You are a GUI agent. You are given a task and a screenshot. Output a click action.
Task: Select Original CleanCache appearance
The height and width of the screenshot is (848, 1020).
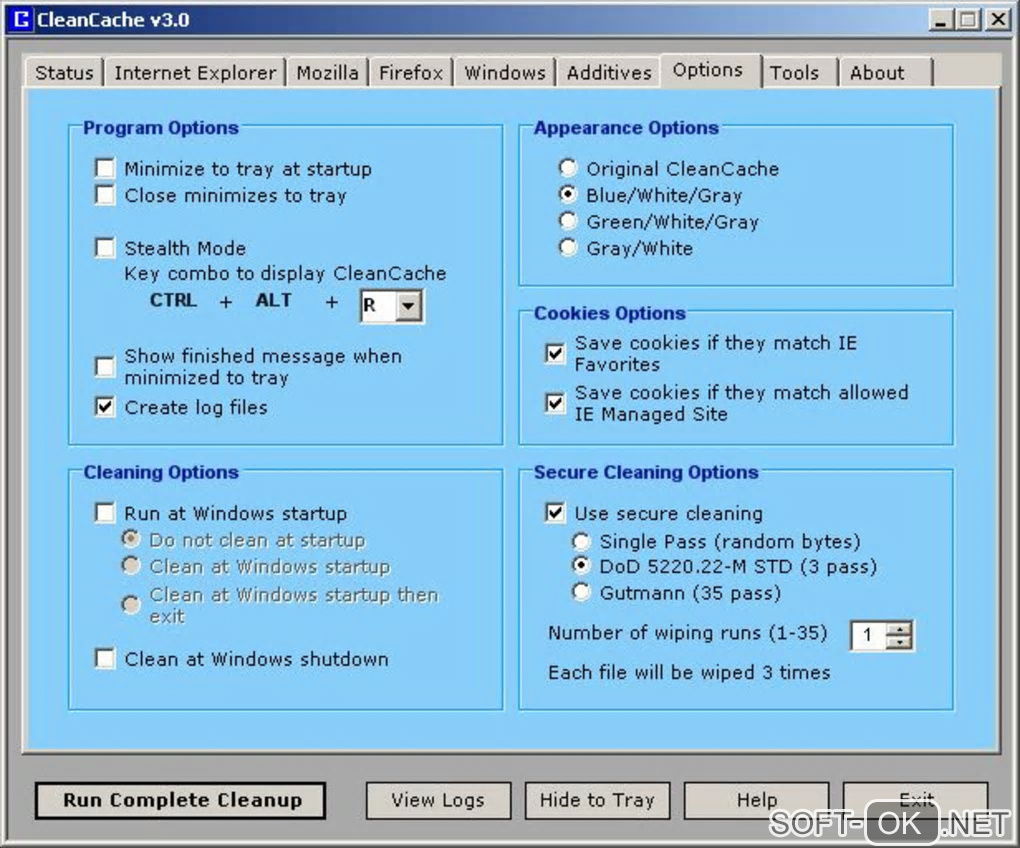coord(568,168)
